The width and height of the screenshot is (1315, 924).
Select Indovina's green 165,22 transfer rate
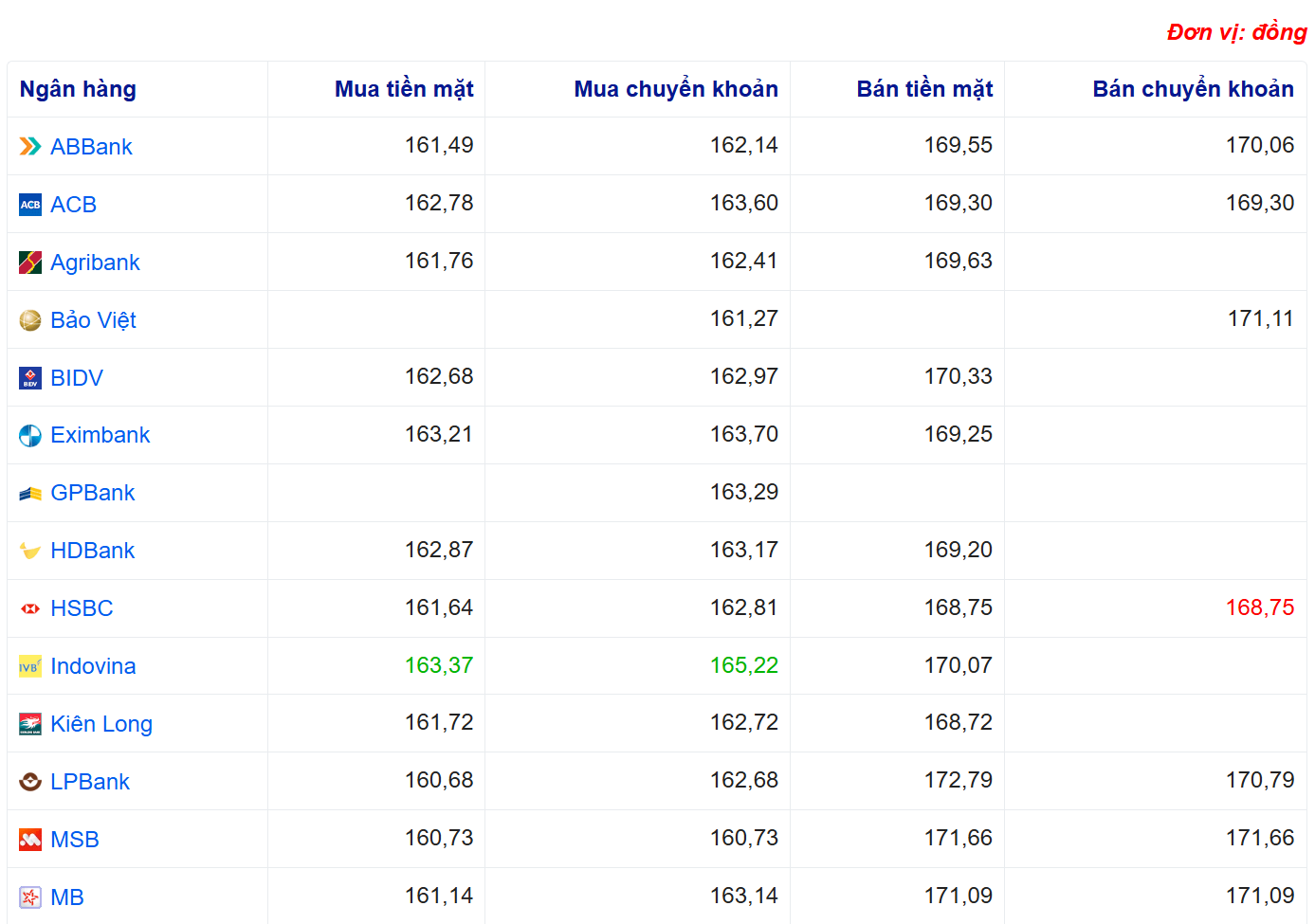743,665
